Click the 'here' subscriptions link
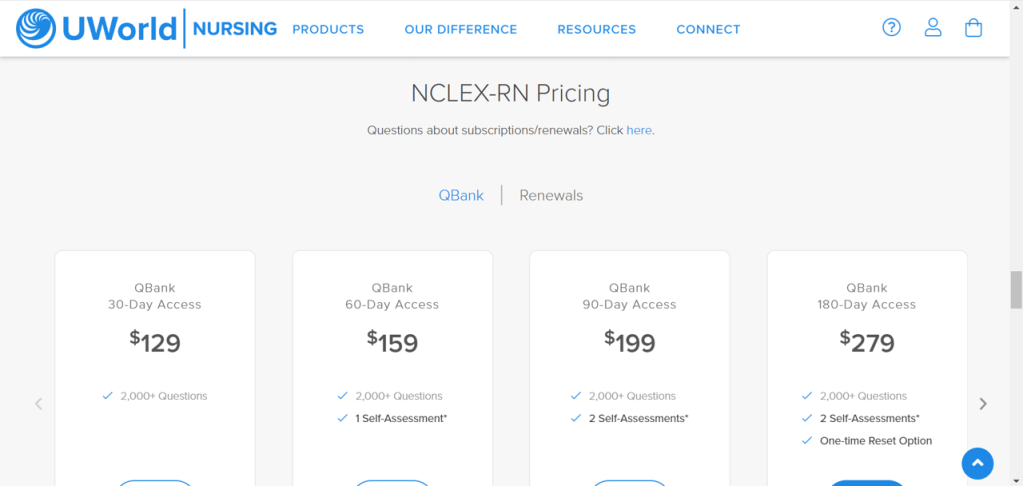1023x486 pixels. (639, 130)
